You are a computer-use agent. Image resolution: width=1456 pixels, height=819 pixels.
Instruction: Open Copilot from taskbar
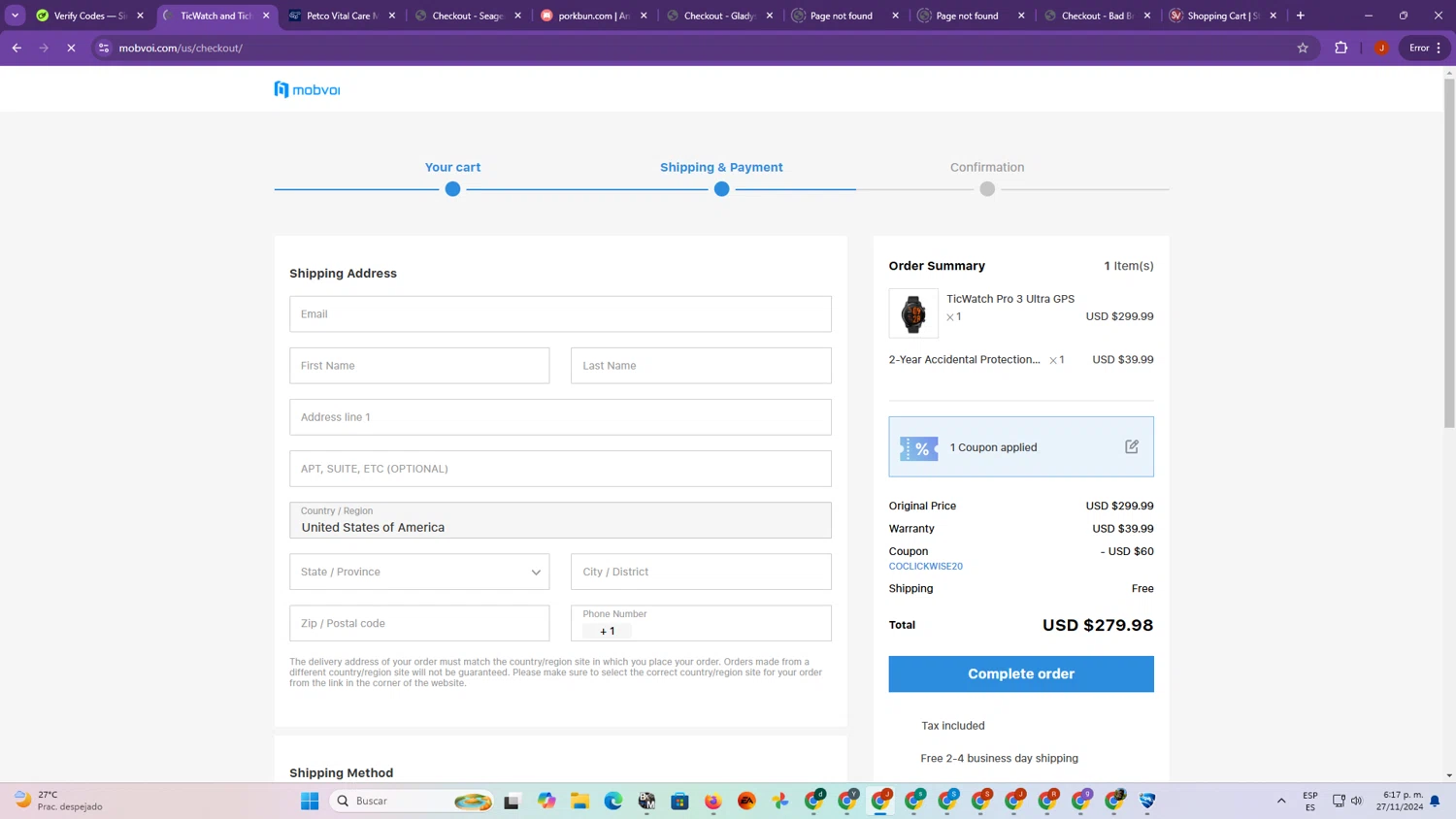pos(546,801)
